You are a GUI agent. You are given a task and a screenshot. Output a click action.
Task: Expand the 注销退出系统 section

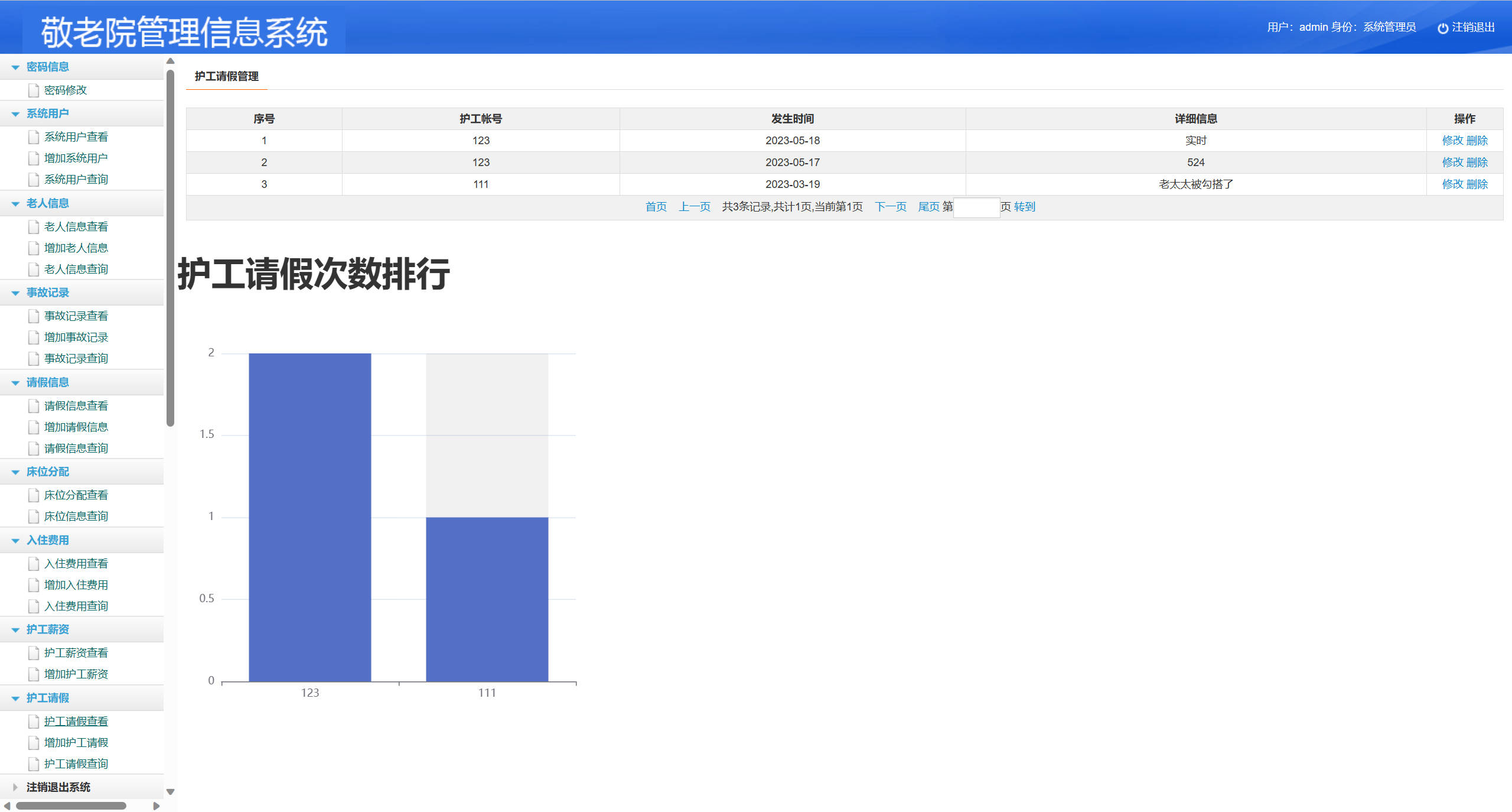click(15, 787)
